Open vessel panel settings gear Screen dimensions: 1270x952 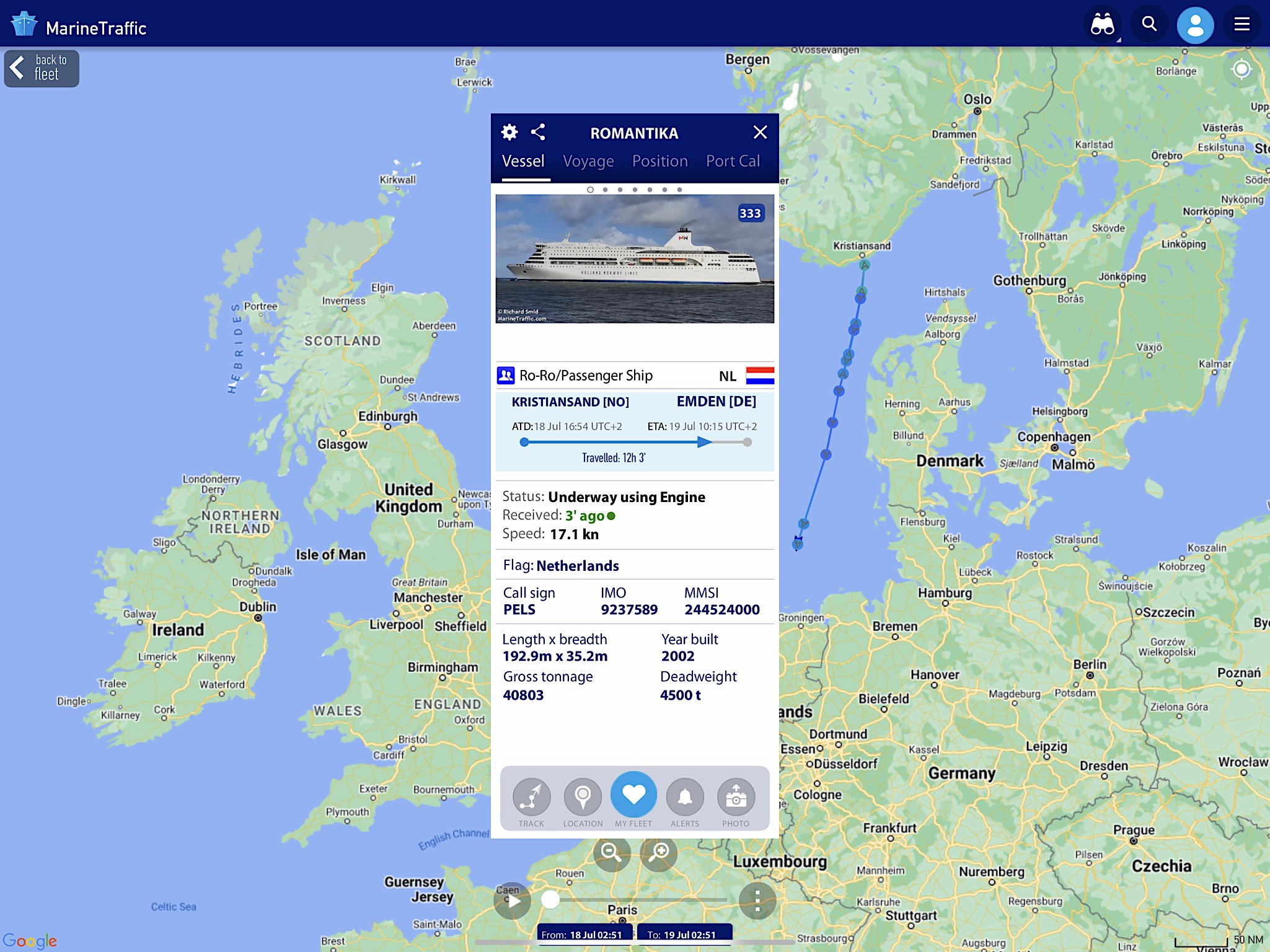point(509,132)
